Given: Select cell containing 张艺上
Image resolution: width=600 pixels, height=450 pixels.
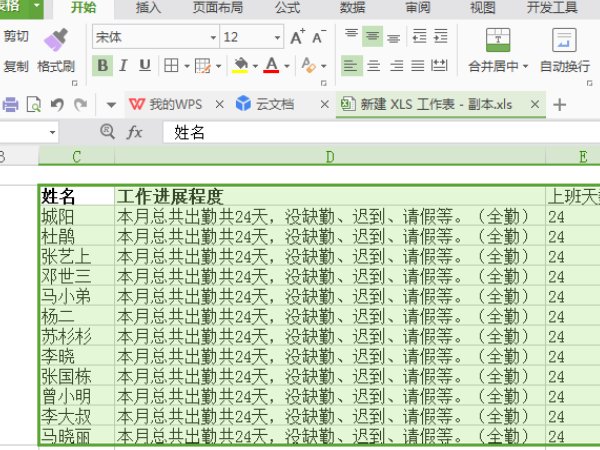Looking at the screenshot, I should coord(76,257).
